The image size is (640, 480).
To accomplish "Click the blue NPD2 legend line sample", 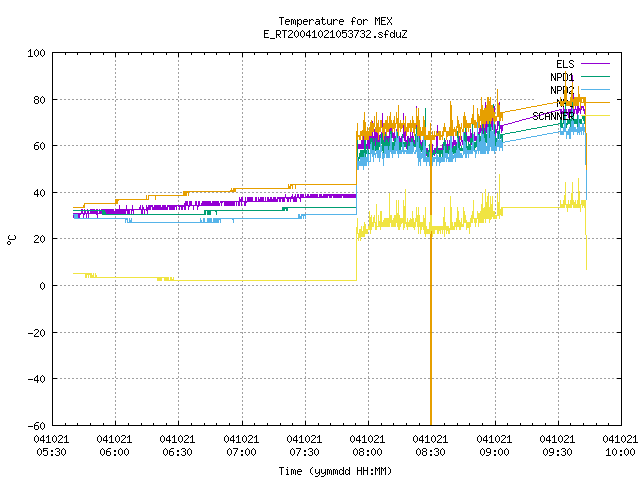I will tap(595, 89).
